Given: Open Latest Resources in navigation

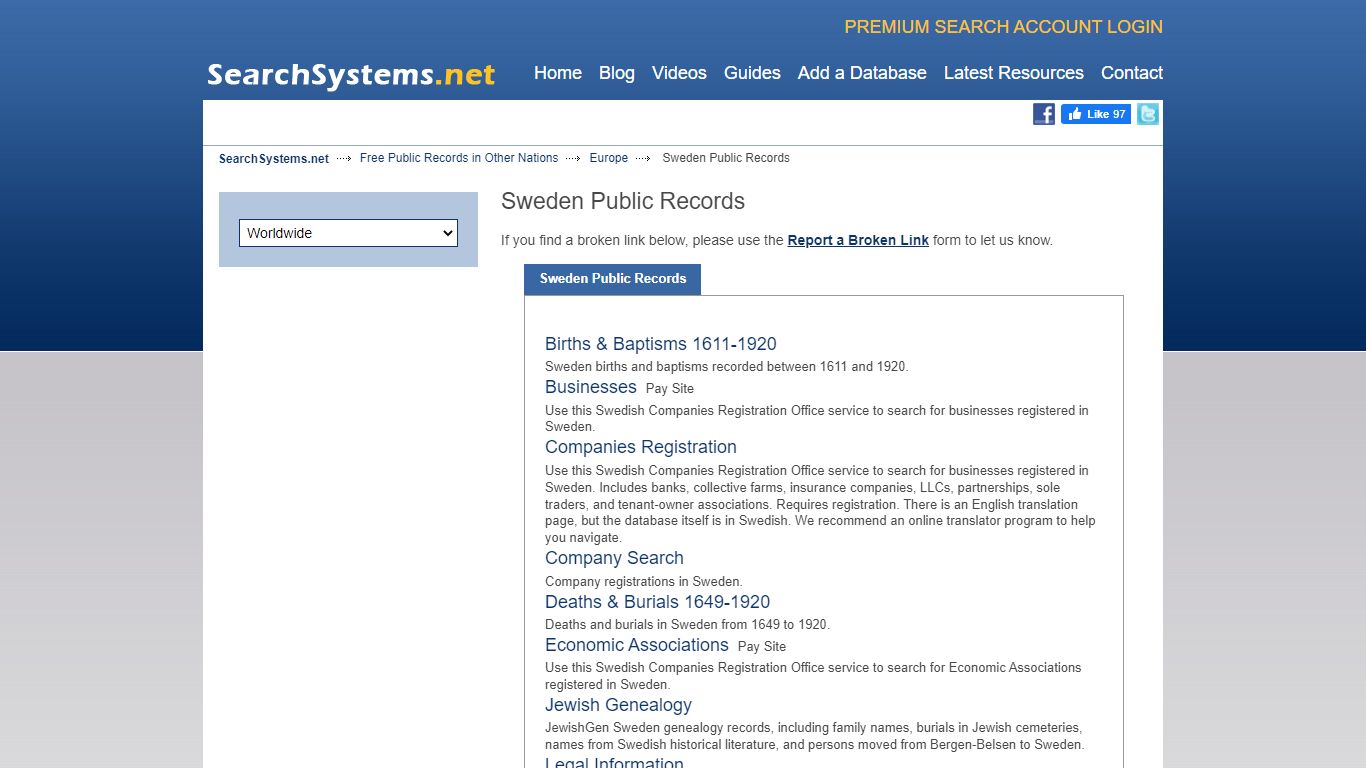Looking at the screenshot, I should (x=1014, y=73).
